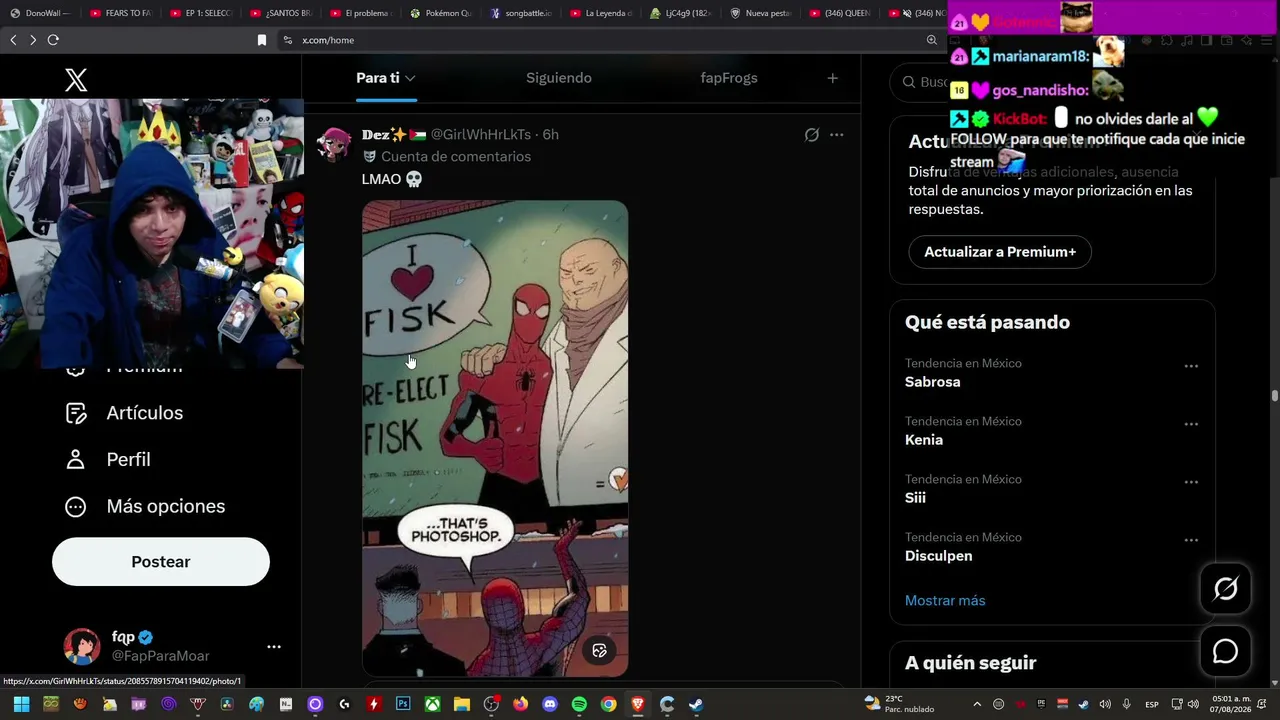Open Google Chrome from the taskbar
This screenshot has height=720, width=1280.
point(608,704)
